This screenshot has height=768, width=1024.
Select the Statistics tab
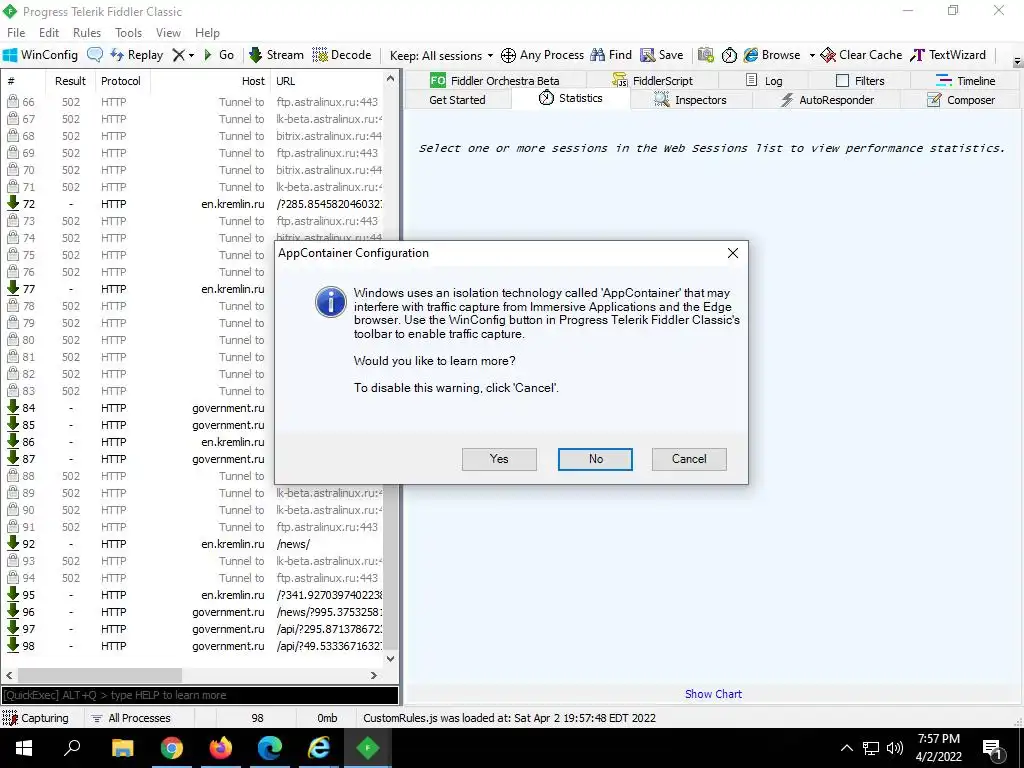[x=571, y=98]
